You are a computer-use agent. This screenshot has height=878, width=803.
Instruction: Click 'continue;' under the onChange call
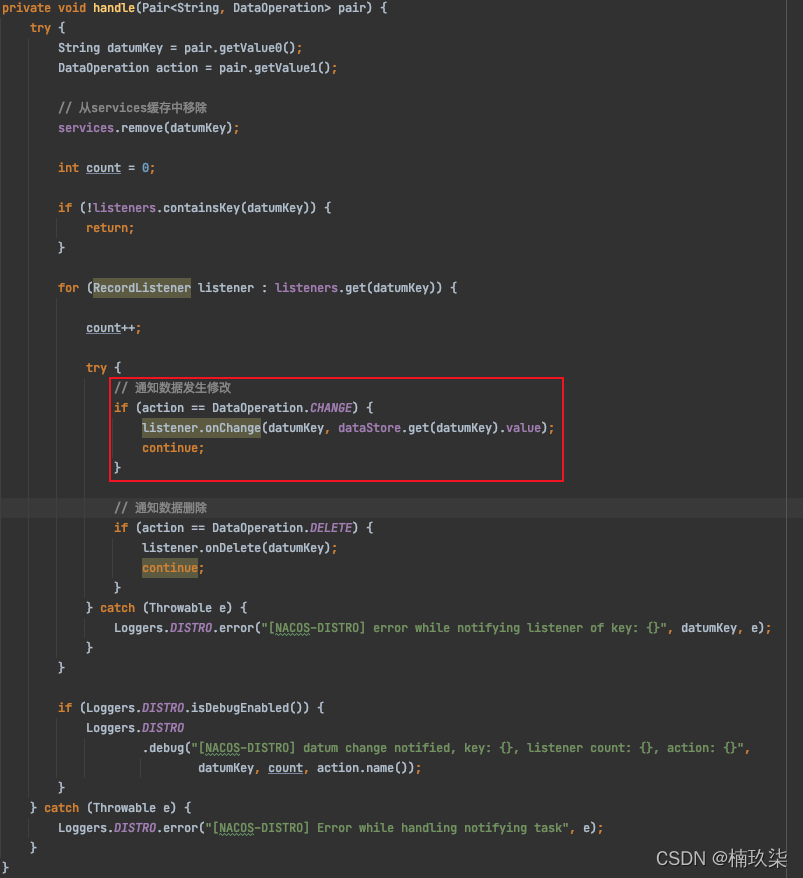(x=173, y=448)
